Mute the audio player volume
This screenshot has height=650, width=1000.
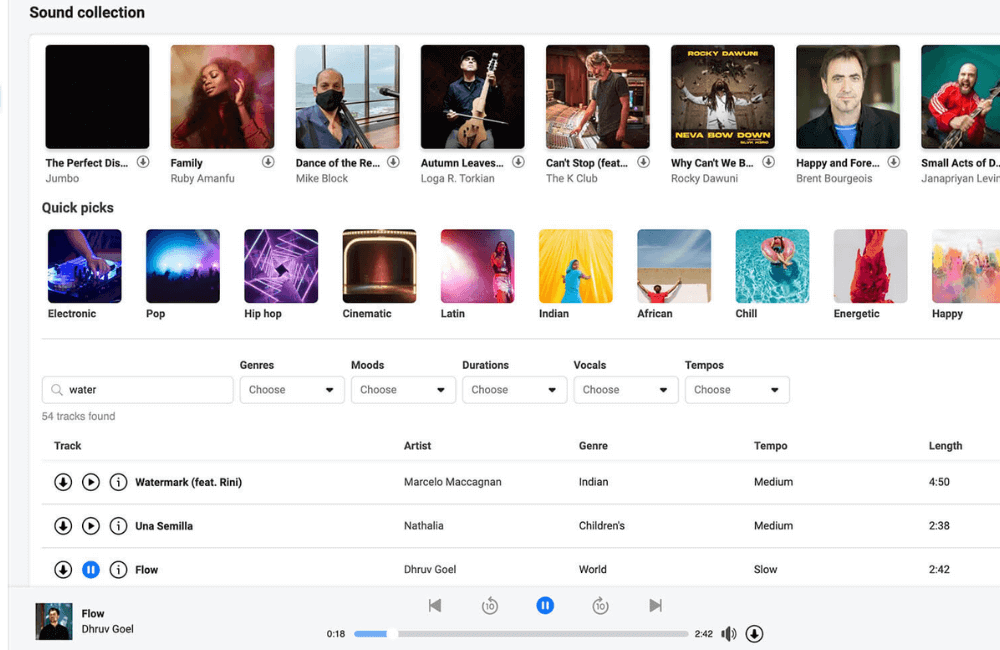point(728,633)
